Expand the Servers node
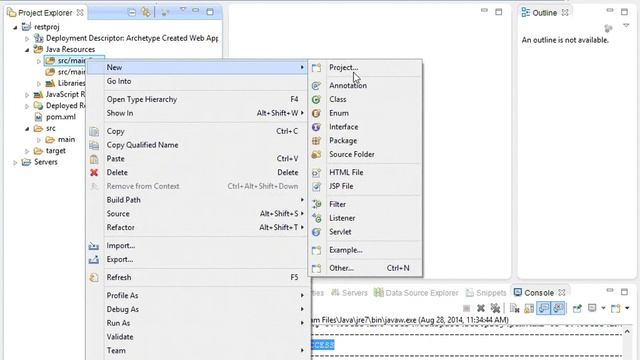This screenshot has height=360, width=640. [15, 162]
